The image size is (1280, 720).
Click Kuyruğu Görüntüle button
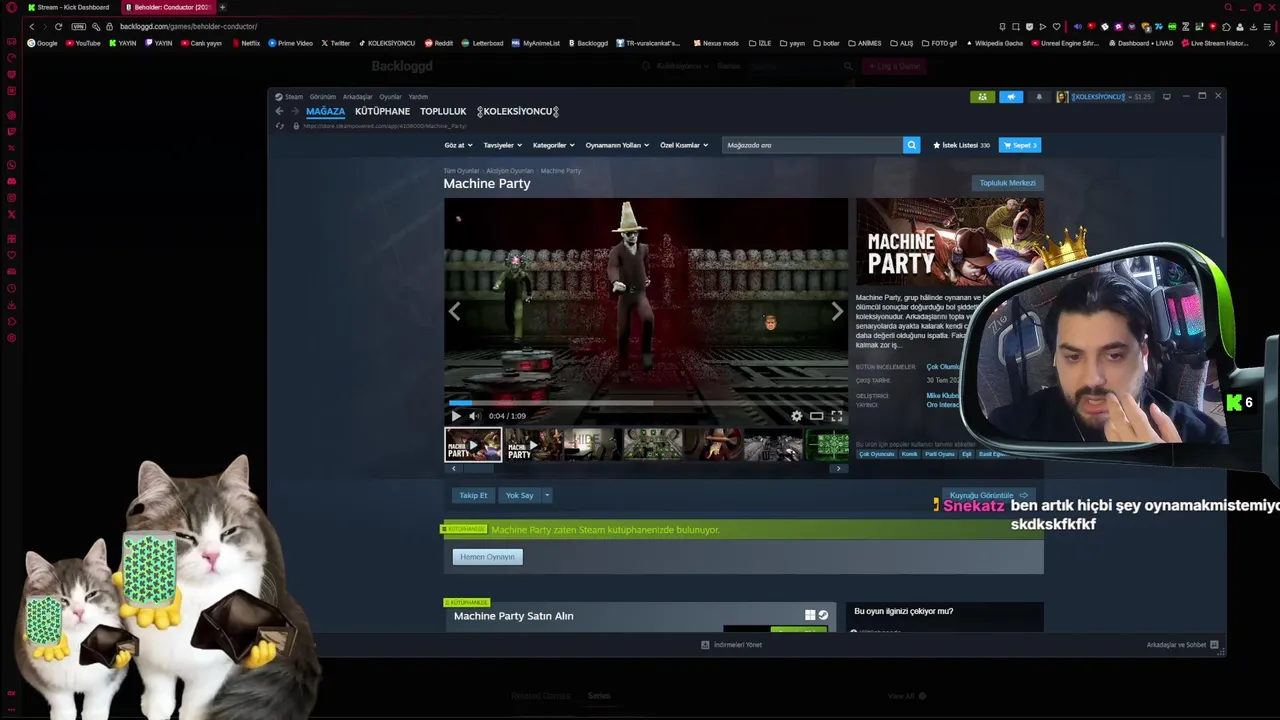click(988, 495)
